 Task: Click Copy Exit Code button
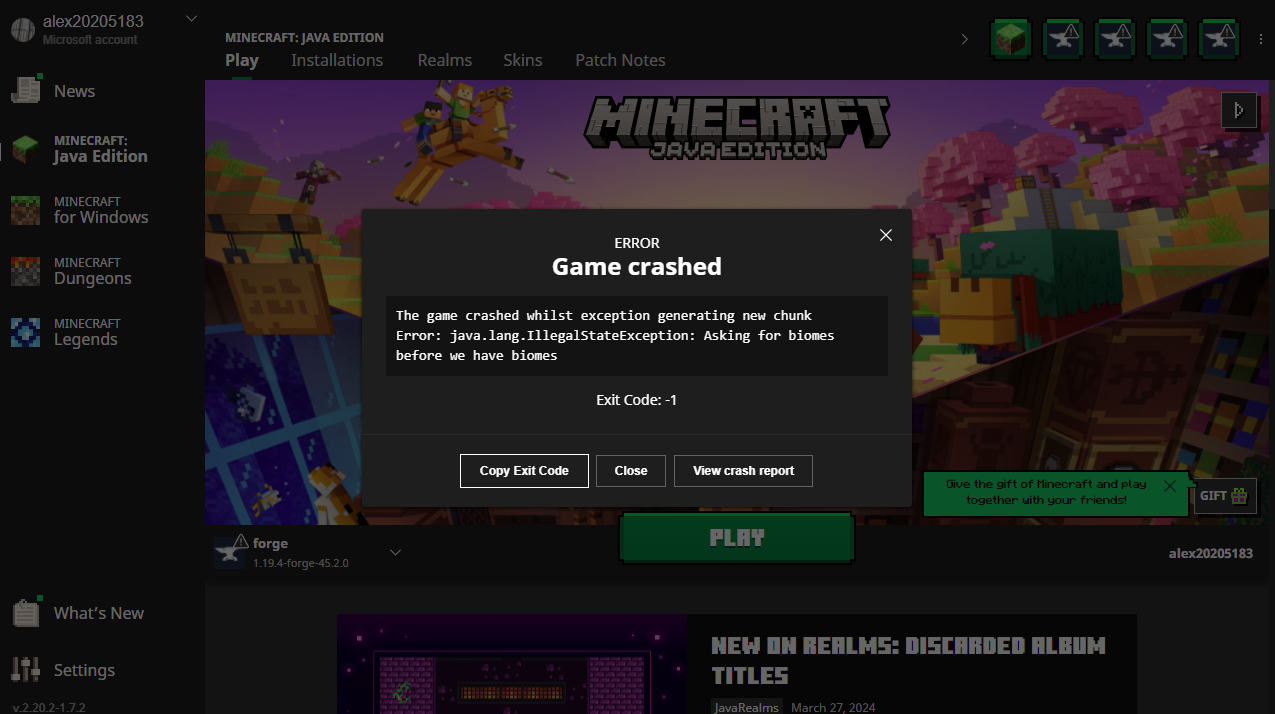(524, 471)
